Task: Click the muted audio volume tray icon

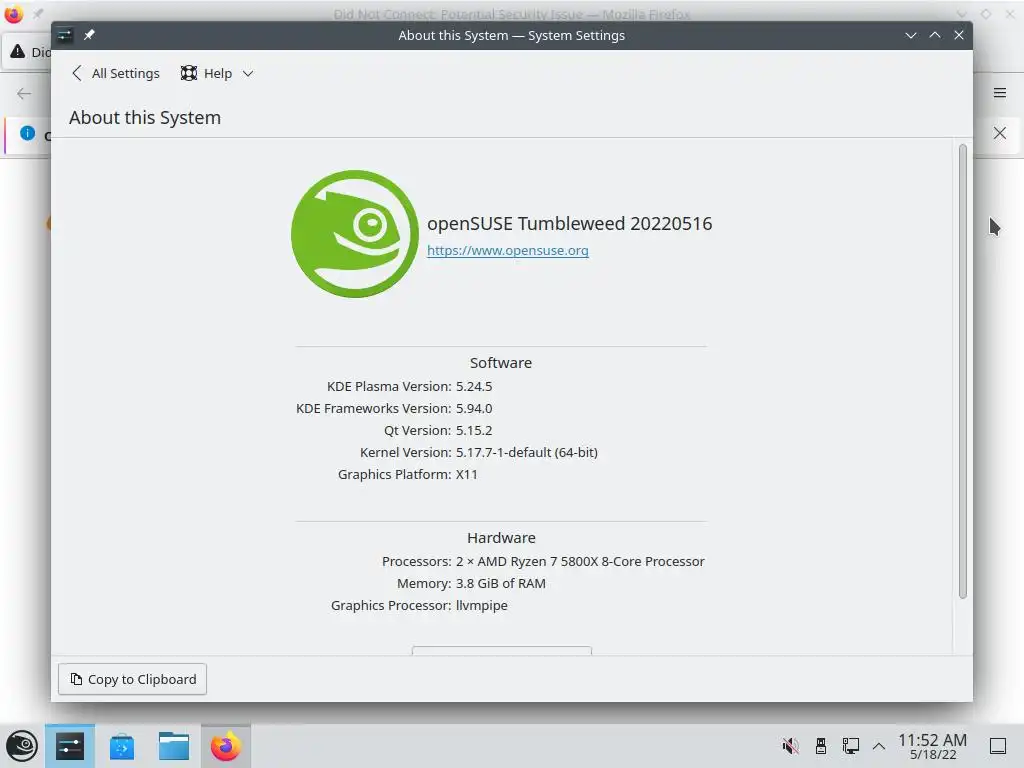Action: point(790,746)
